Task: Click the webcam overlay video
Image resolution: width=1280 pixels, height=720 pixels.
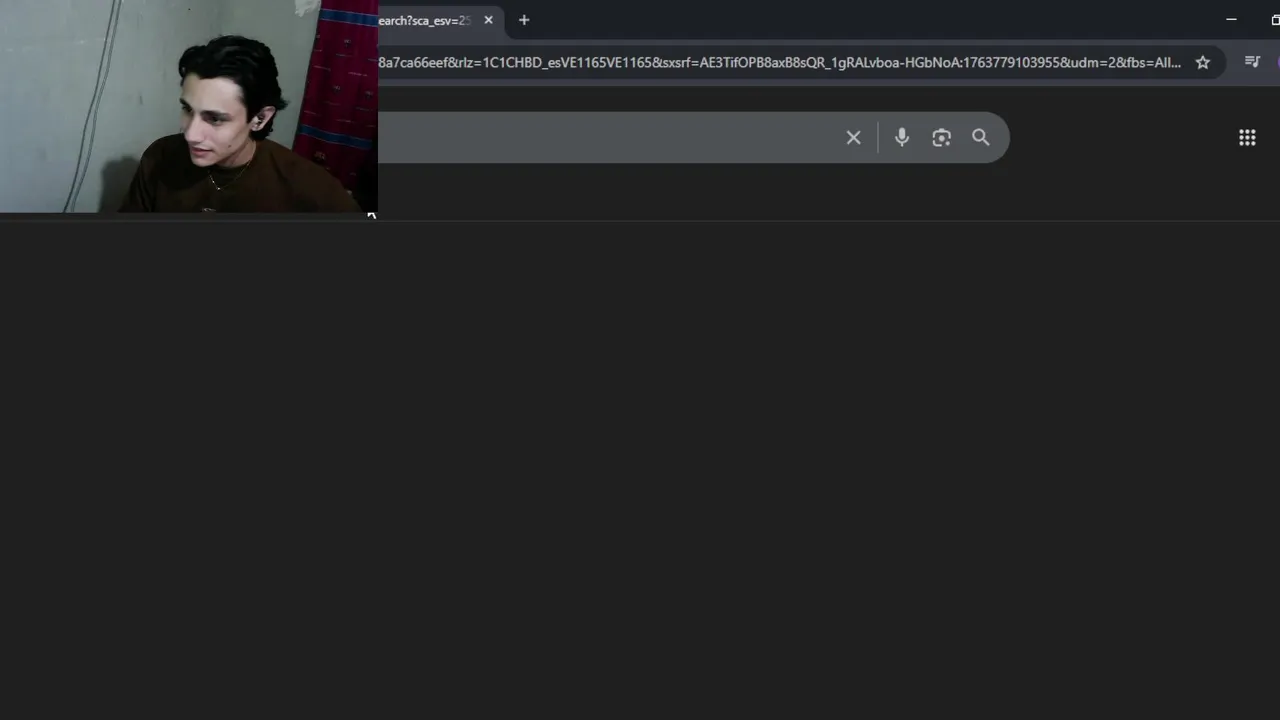Action: (x=189, y=106)
